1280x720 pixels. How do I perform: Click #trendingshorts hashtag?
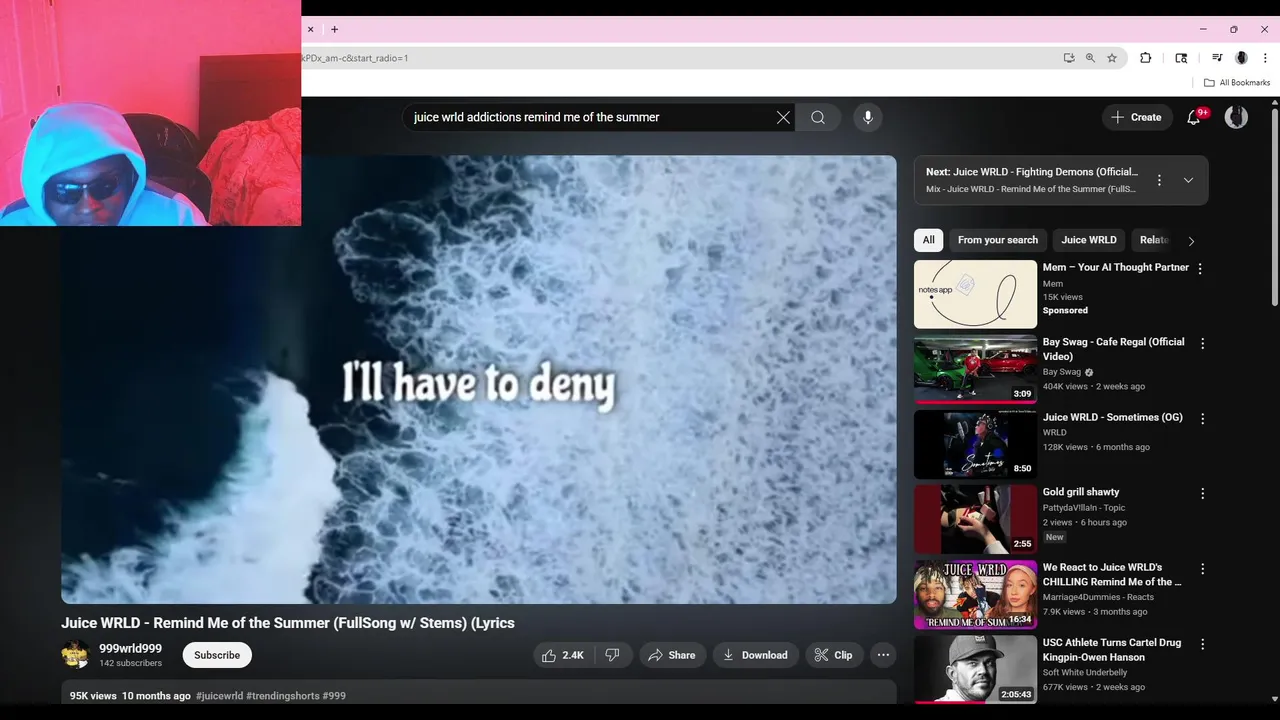click(282, 696)
